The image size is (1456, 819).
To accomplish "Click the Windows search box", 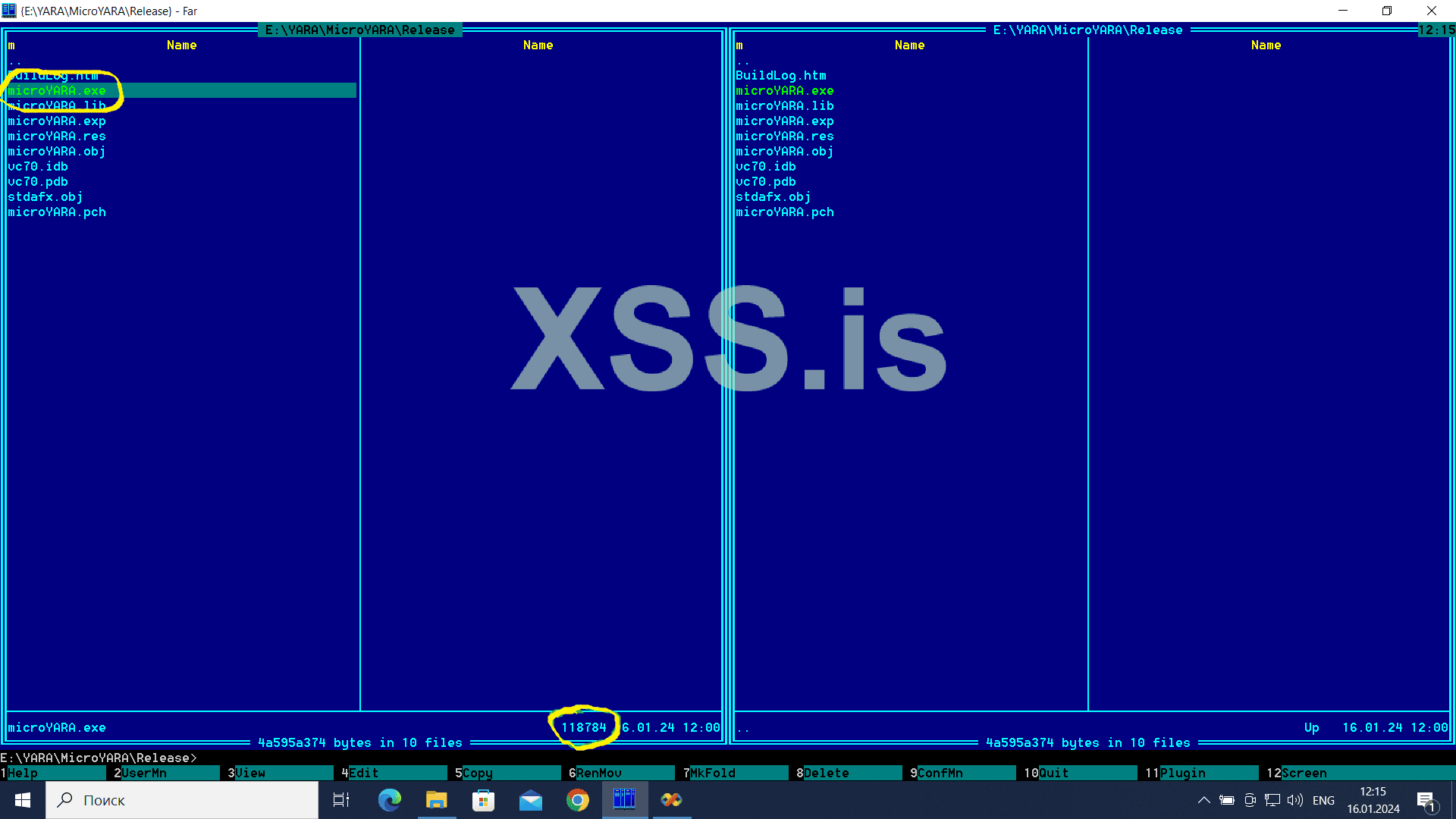I will click(x=182, y=800).
